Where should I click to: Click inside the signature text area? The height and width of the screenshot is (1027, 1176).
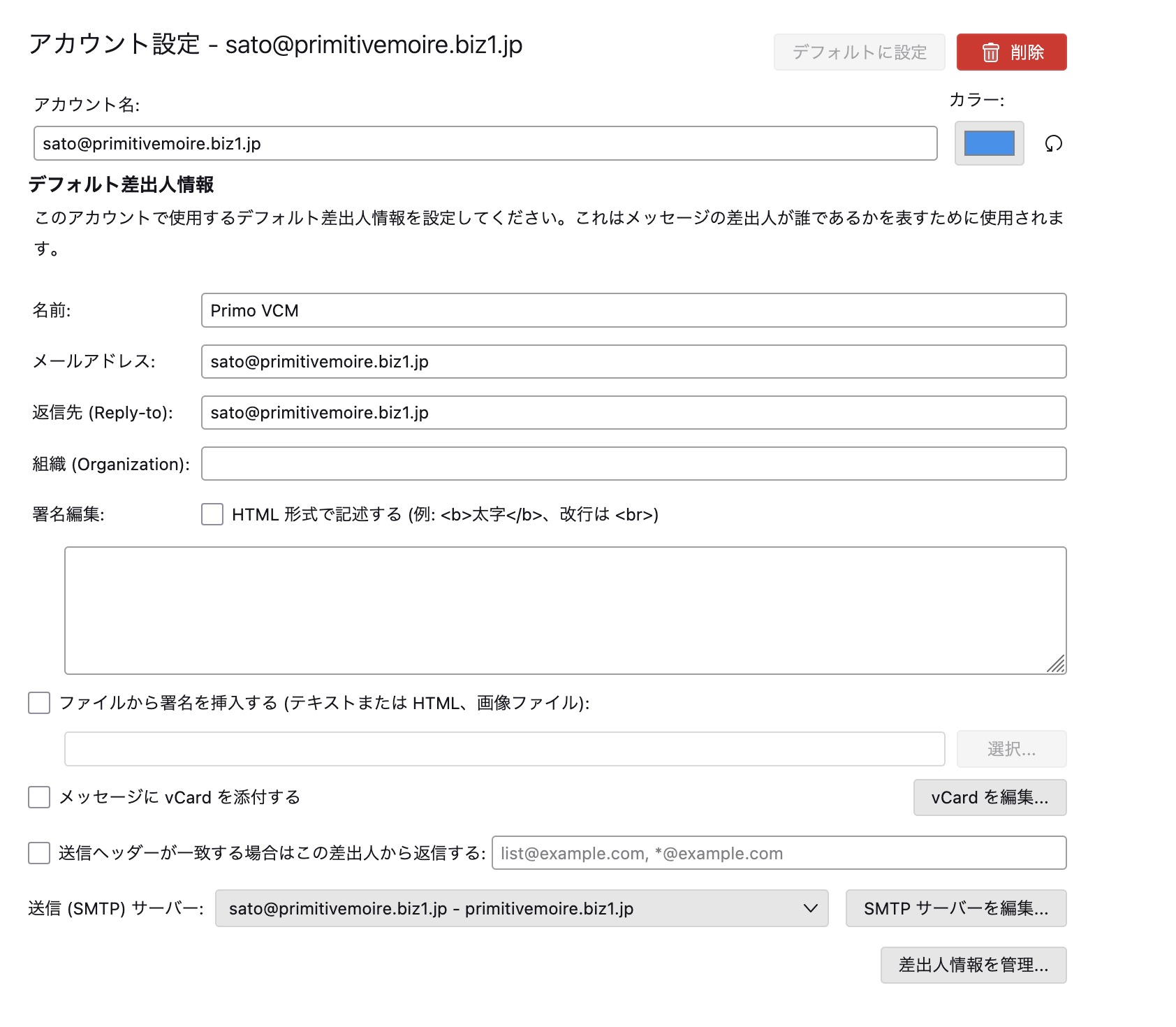[x=564, y=610]
